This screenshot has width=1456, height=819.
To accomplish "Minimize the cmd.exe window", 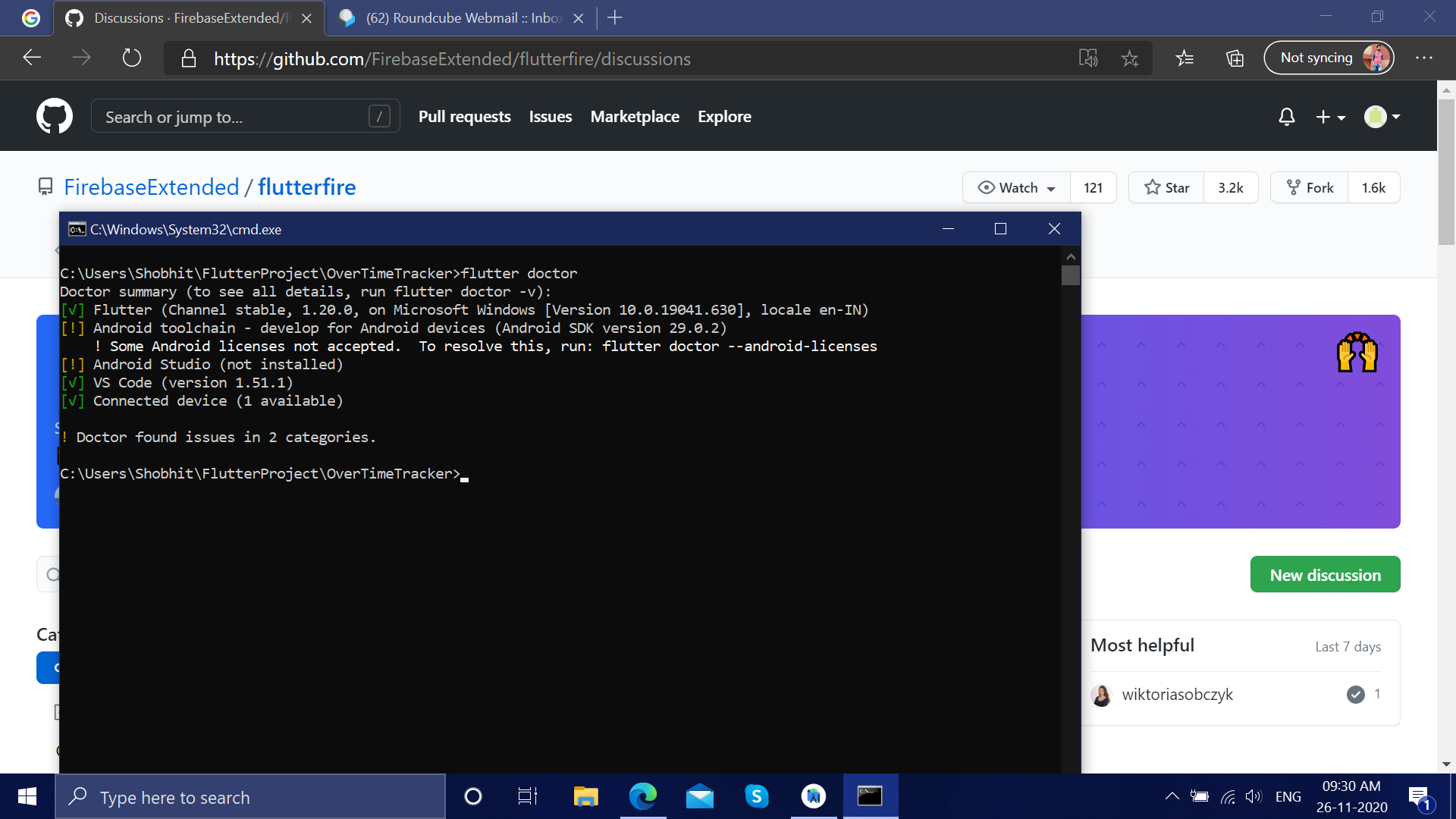I will [948, 229].
